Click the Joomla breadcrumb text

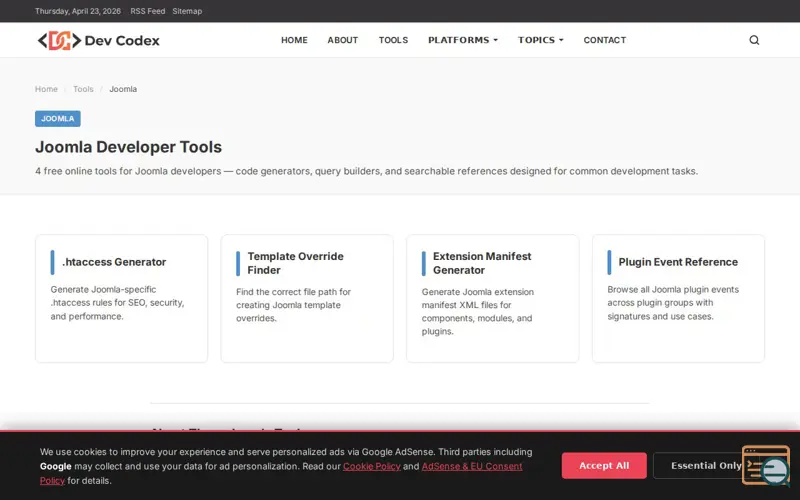click(123, 89)
